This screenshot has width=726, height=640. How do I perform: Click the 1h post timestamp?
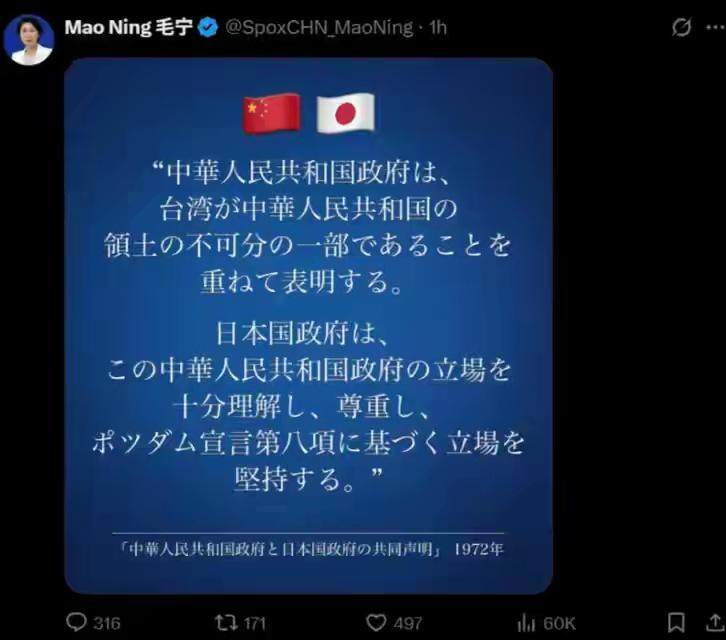click(438, 28)
